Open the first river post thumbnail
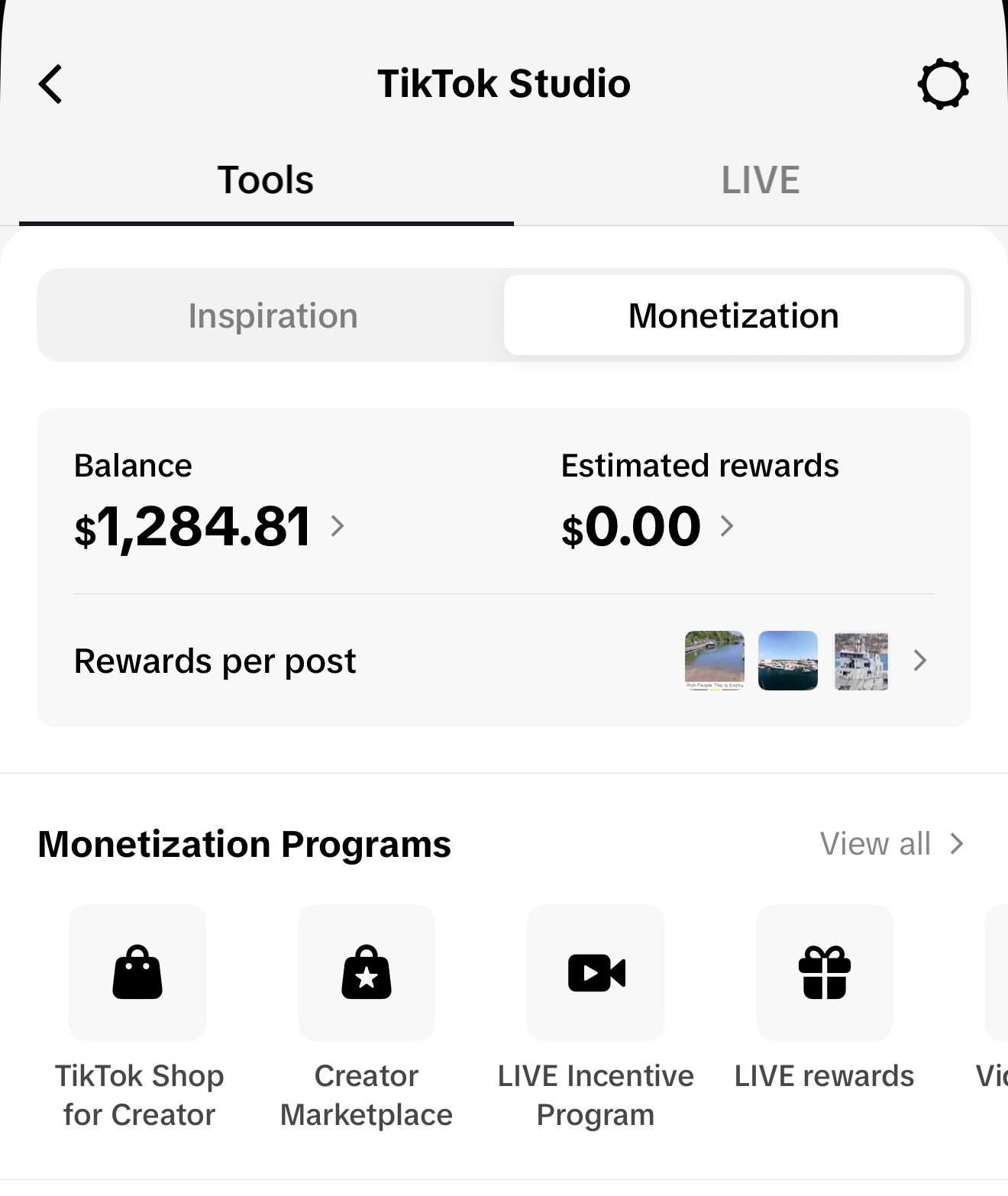Screen dimensions: 1008x1196 715,661
